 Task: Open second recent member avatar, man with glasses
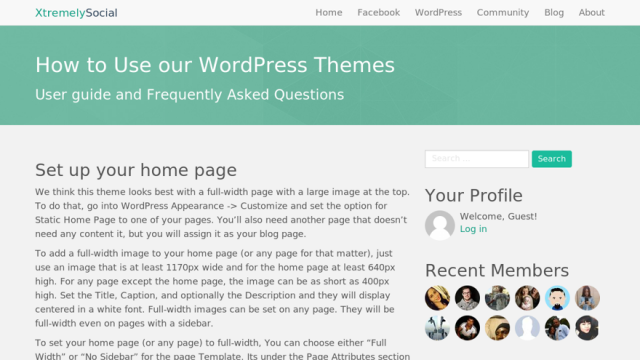pos(467,298)
